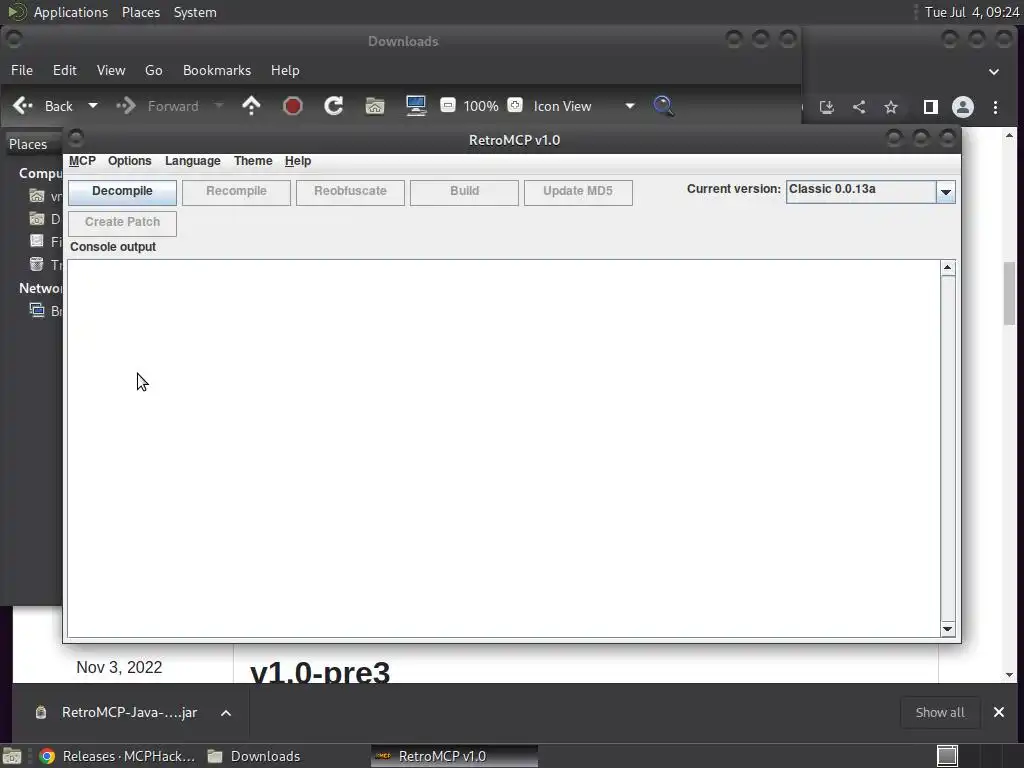The image size is (1024, 768).
Task: Click the Build button in RetroMCP
Action: coord(464,192)
